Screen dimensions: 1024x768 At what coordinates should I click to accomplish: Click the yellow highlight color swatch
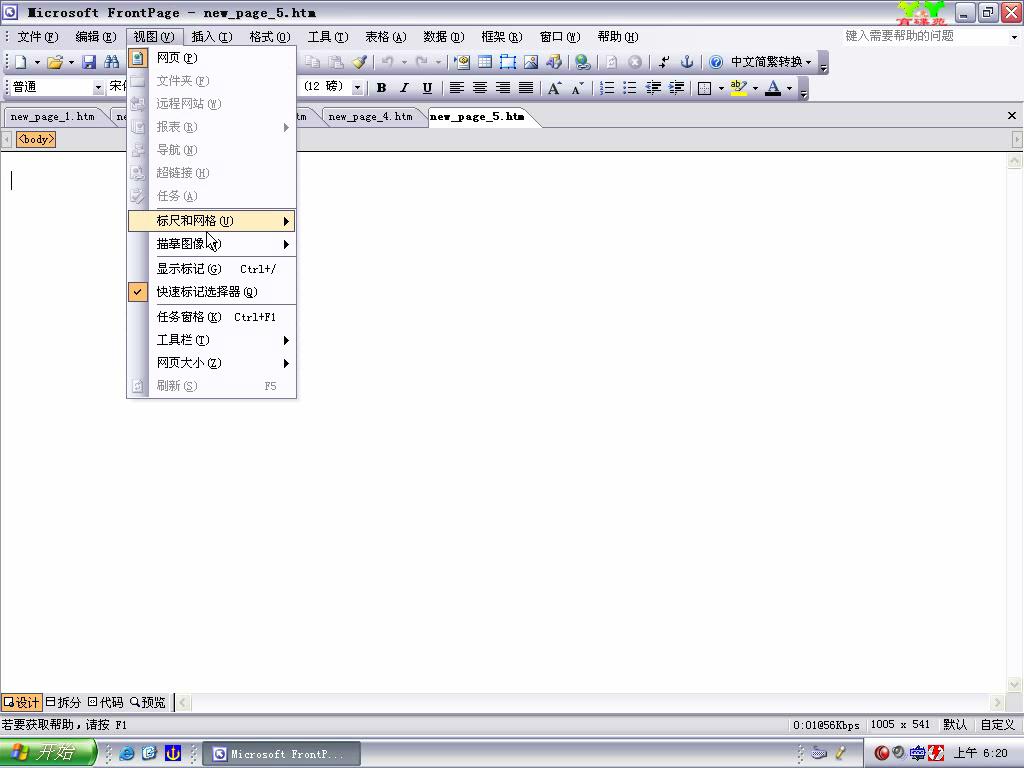point(739,88)
